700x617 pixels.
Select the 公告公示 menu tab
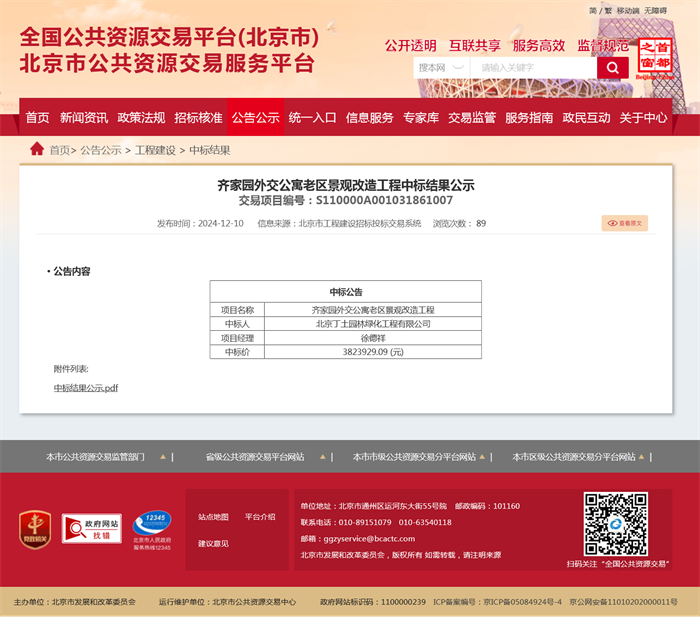[x=255, y=117]
